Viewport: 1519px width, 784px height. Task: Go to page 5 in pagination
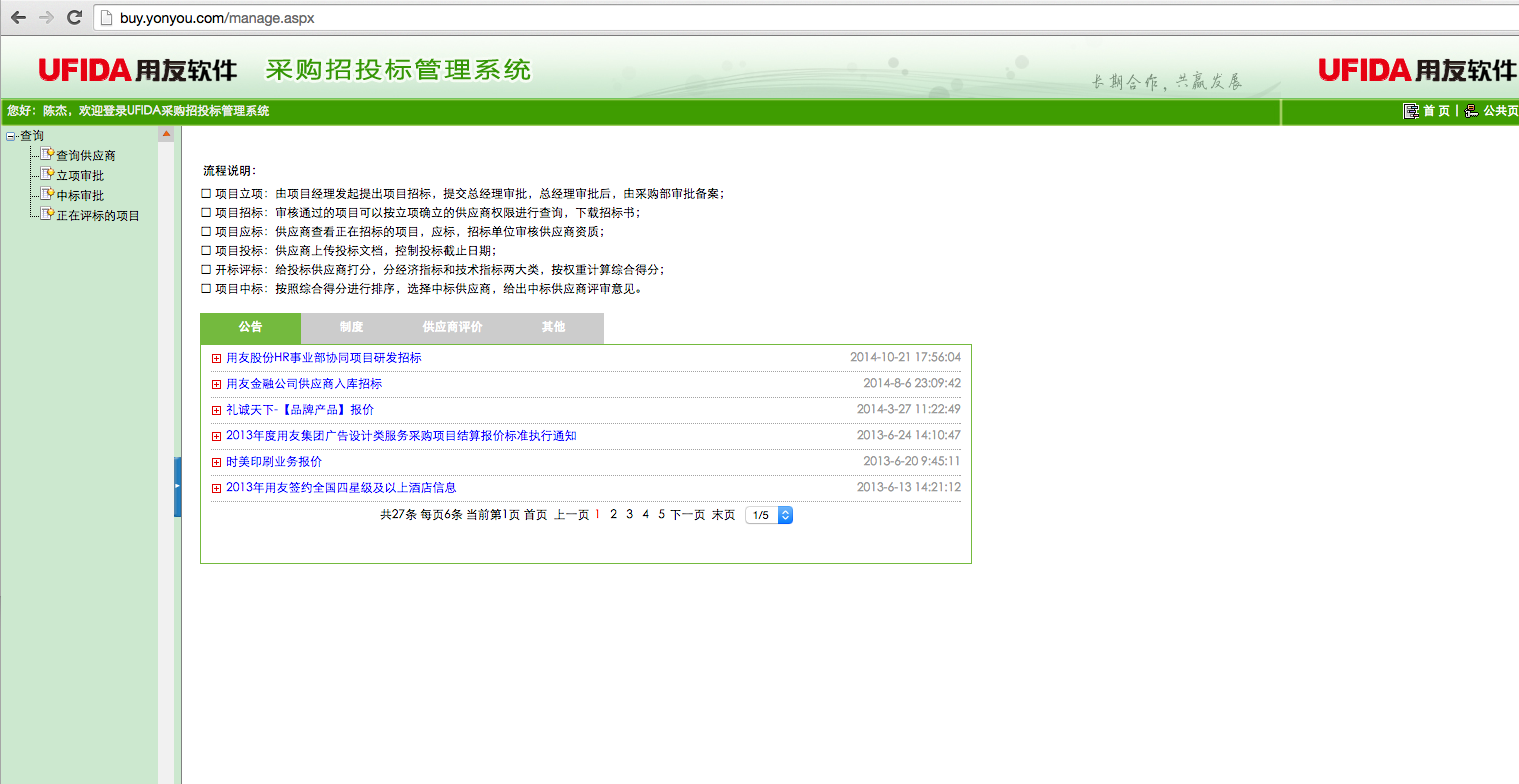click(x=661, y=515)
